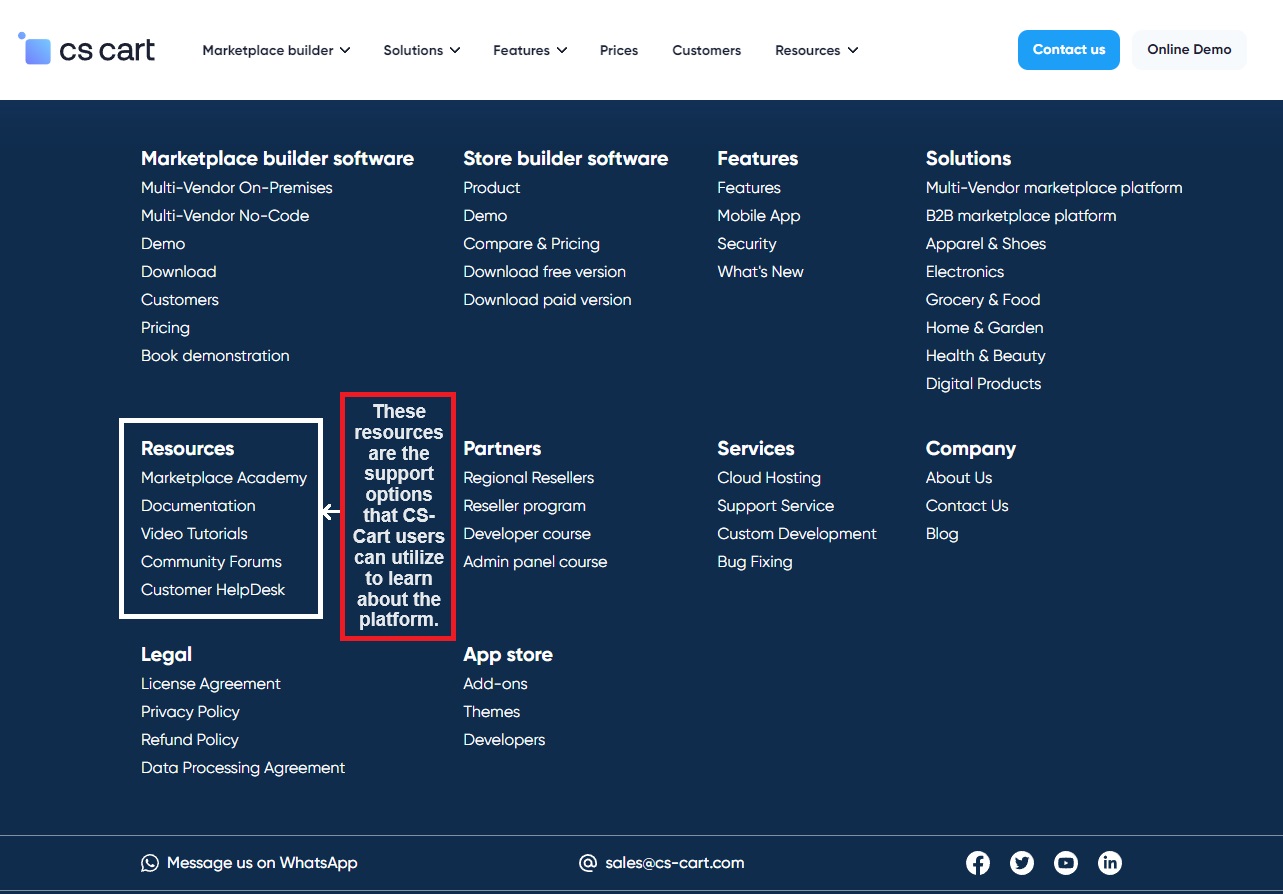Open the Support Service link

point(776,506)
